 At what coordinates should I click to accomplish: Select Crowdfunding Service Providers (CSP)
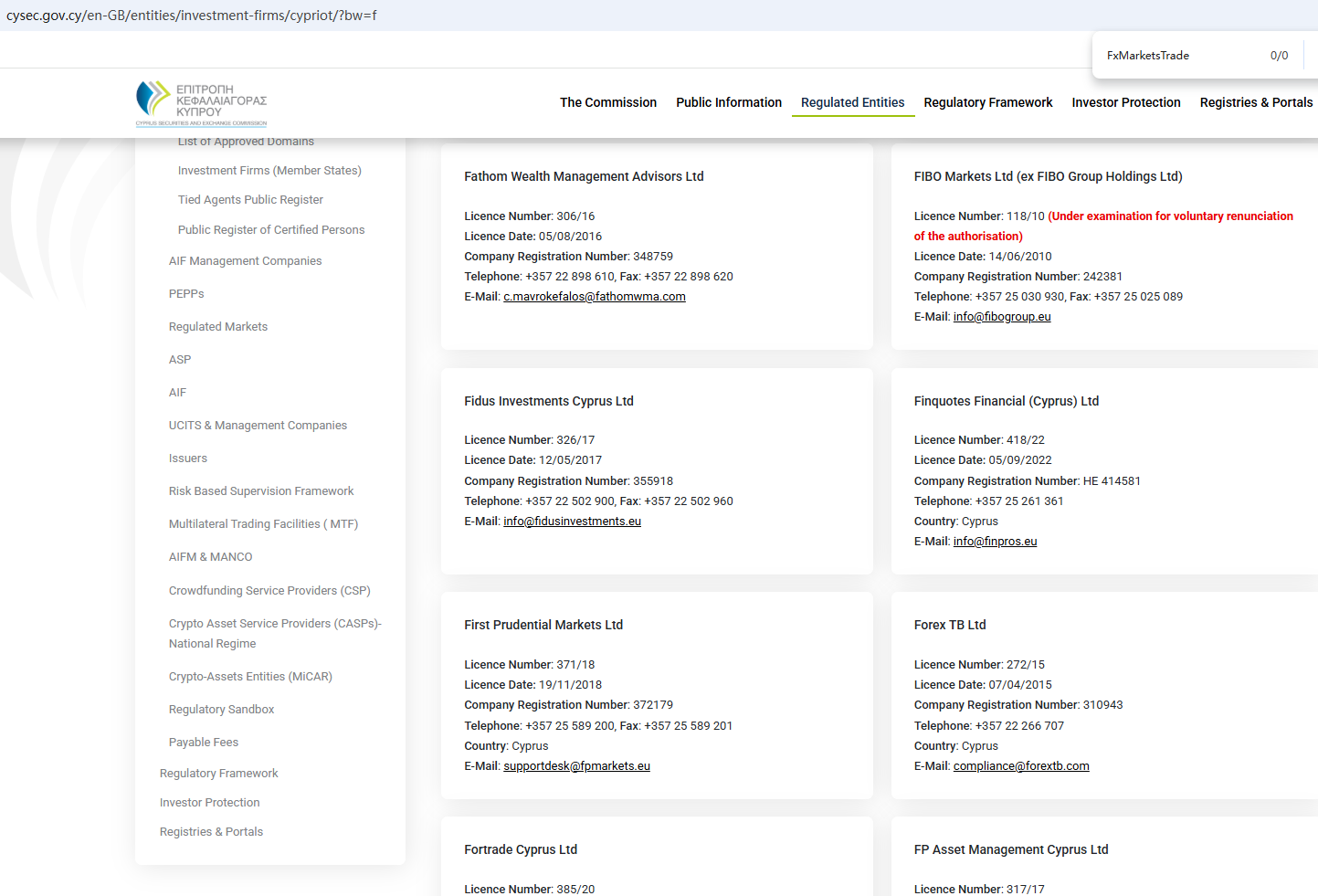269,591
